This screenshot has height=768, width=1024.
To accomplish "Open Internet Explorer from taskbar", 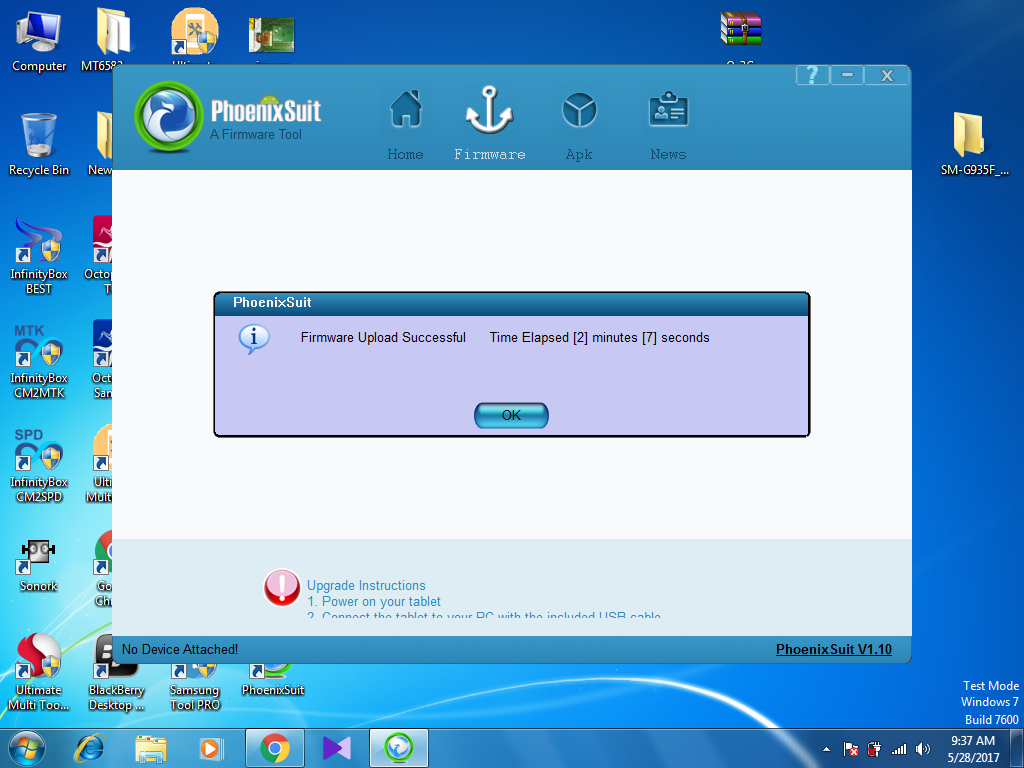I will tap(89, 748).
